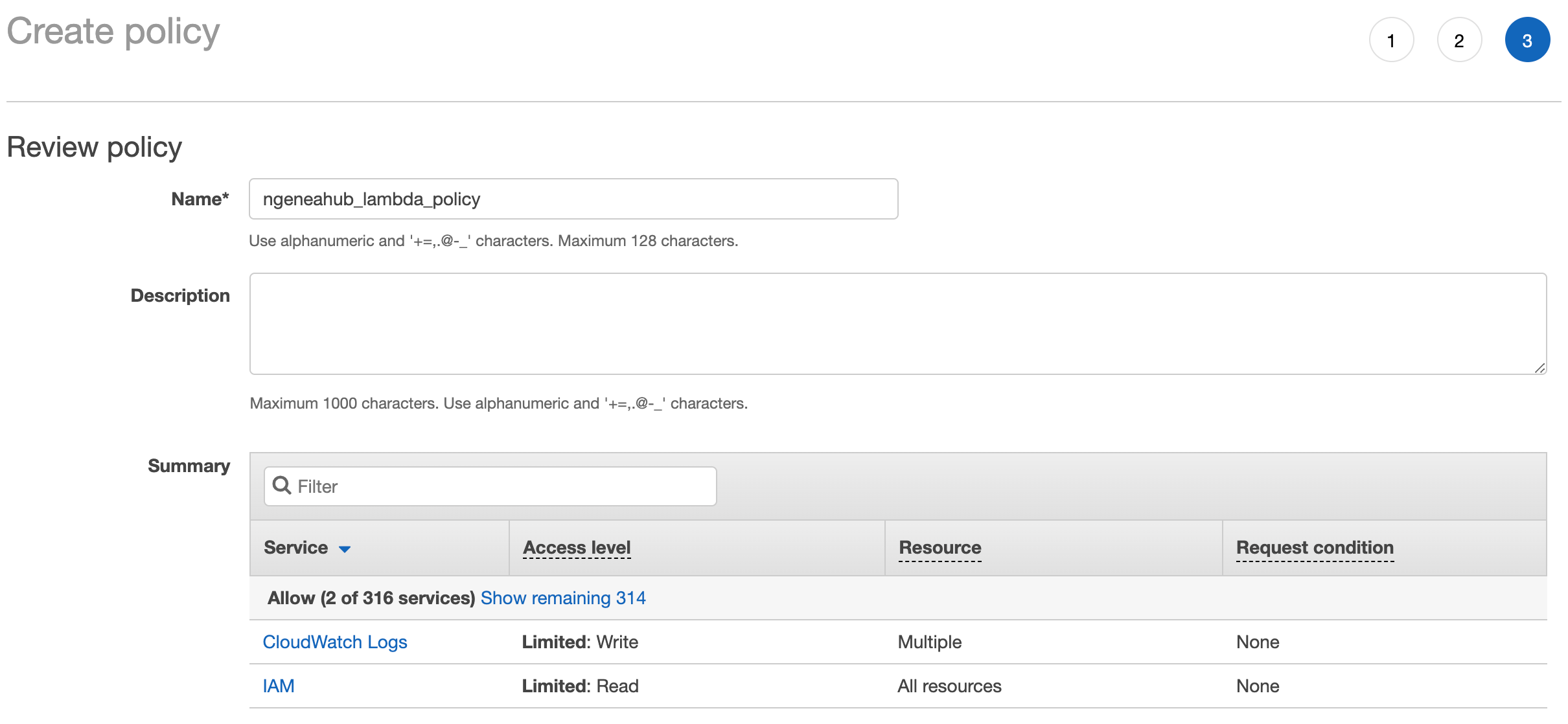Open the Show remaining 314 link
The width and height of the screenshot is (1568, 724).
coord(562,598)
